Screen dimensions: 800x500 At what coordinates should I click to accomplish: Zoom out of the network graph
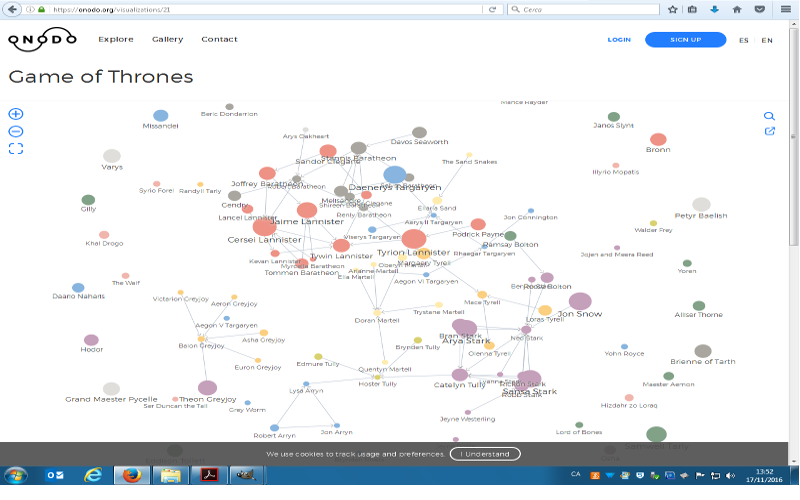pyautogui.click(x=15, y=131)
